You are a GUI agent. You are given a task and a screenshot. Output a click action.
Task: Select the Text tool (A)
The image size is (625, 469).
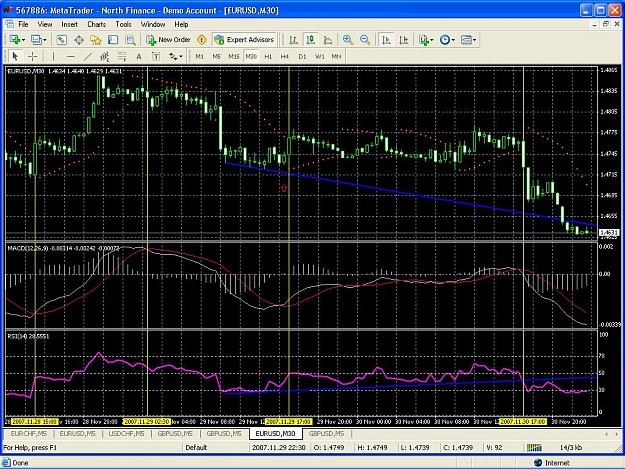click(x=139, y=56)
